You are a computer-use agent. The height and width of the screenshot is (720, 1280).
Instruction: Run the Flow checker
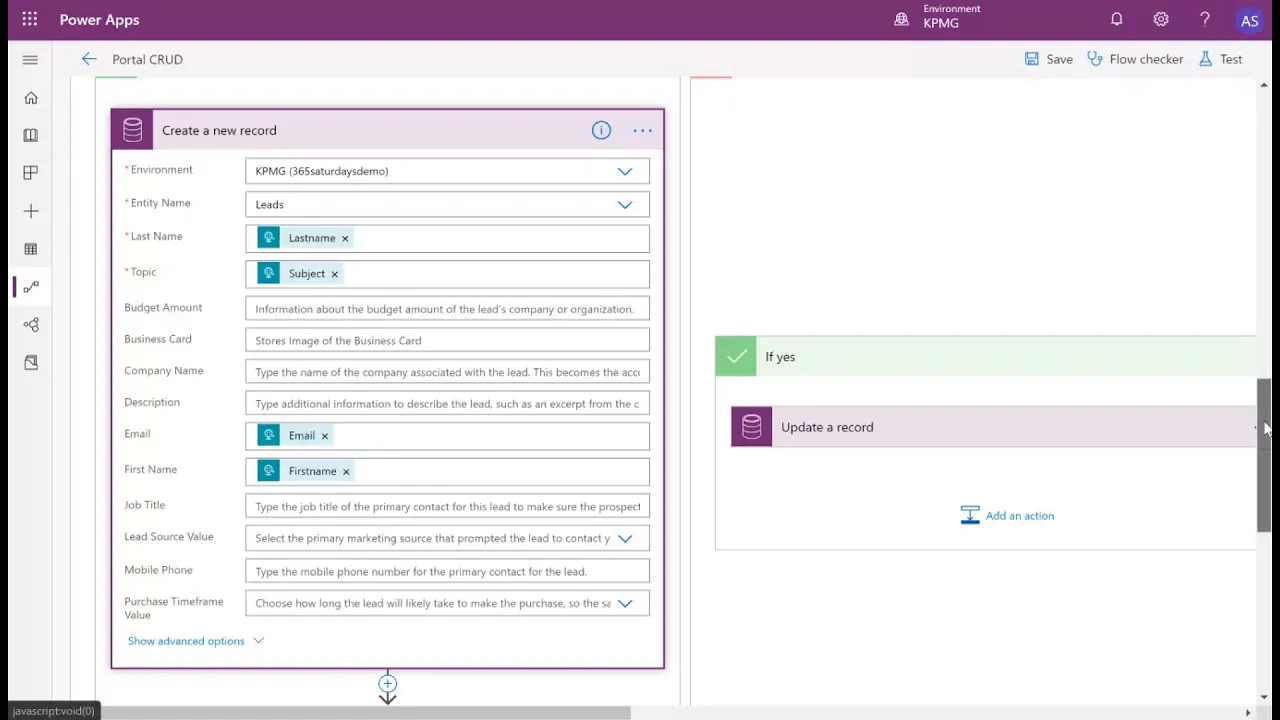click(1135, 59)
